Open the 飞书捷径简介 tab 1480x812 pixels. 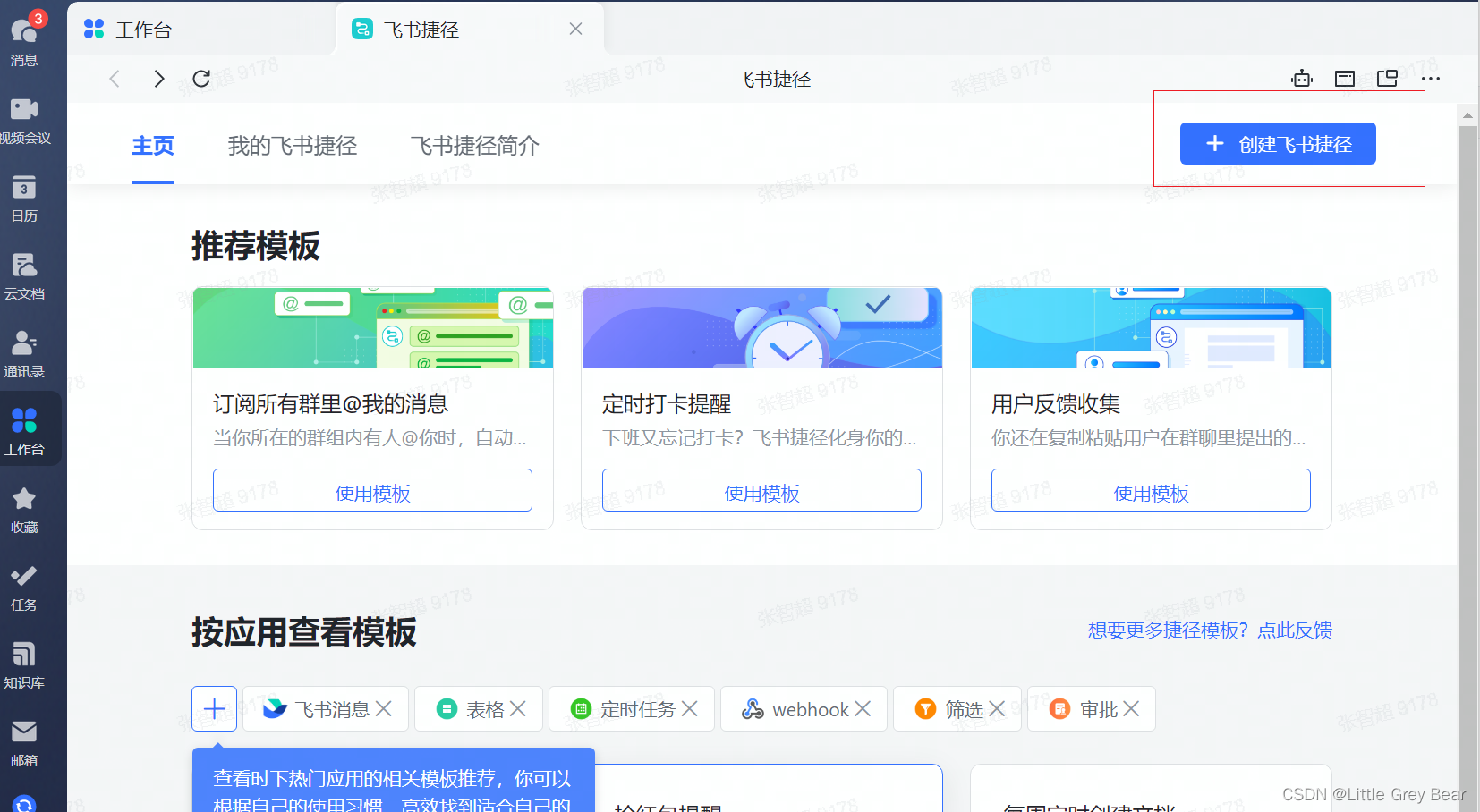click(x=475, y=146)
